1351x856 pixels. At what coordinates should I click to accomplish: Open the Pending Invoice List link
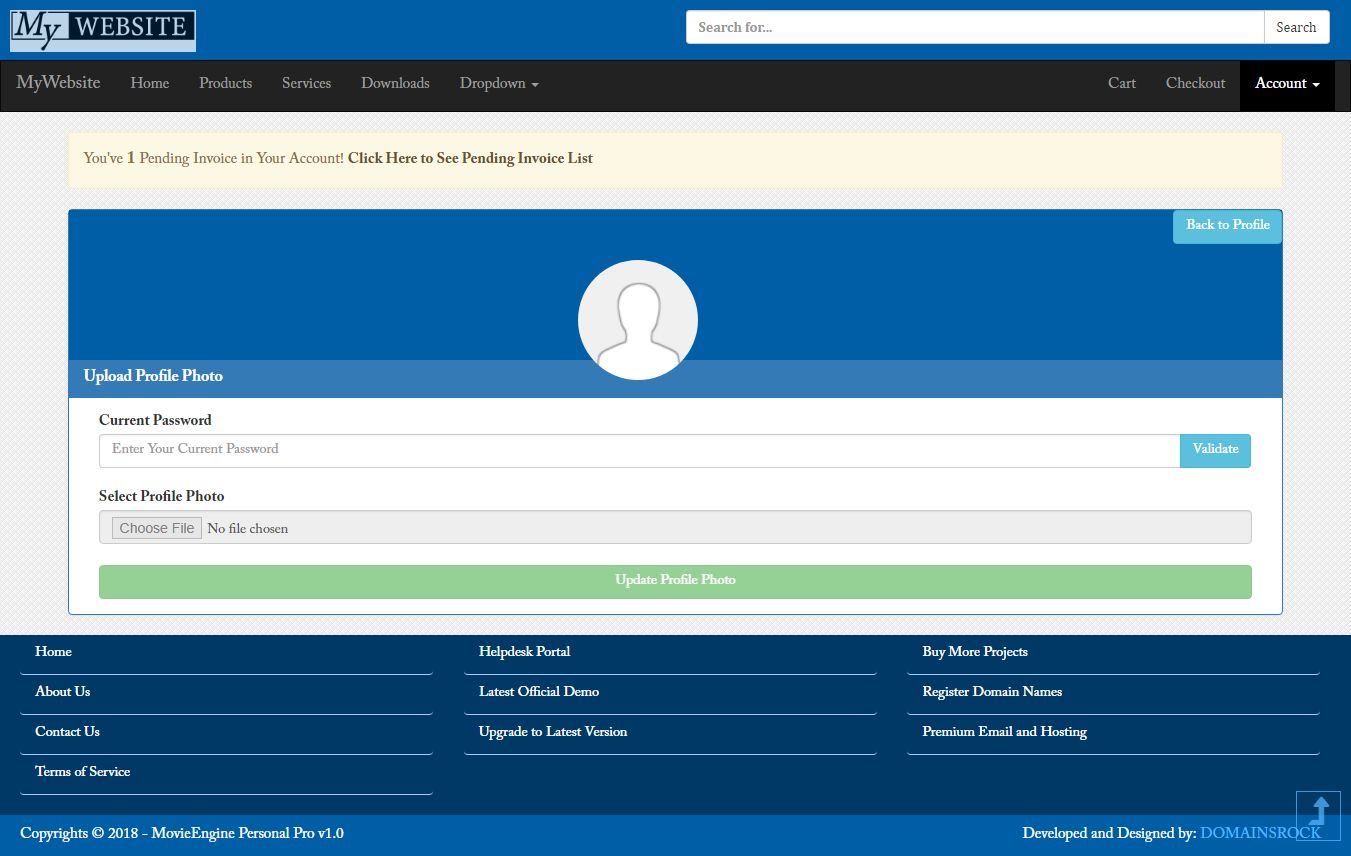pos(470,159)
